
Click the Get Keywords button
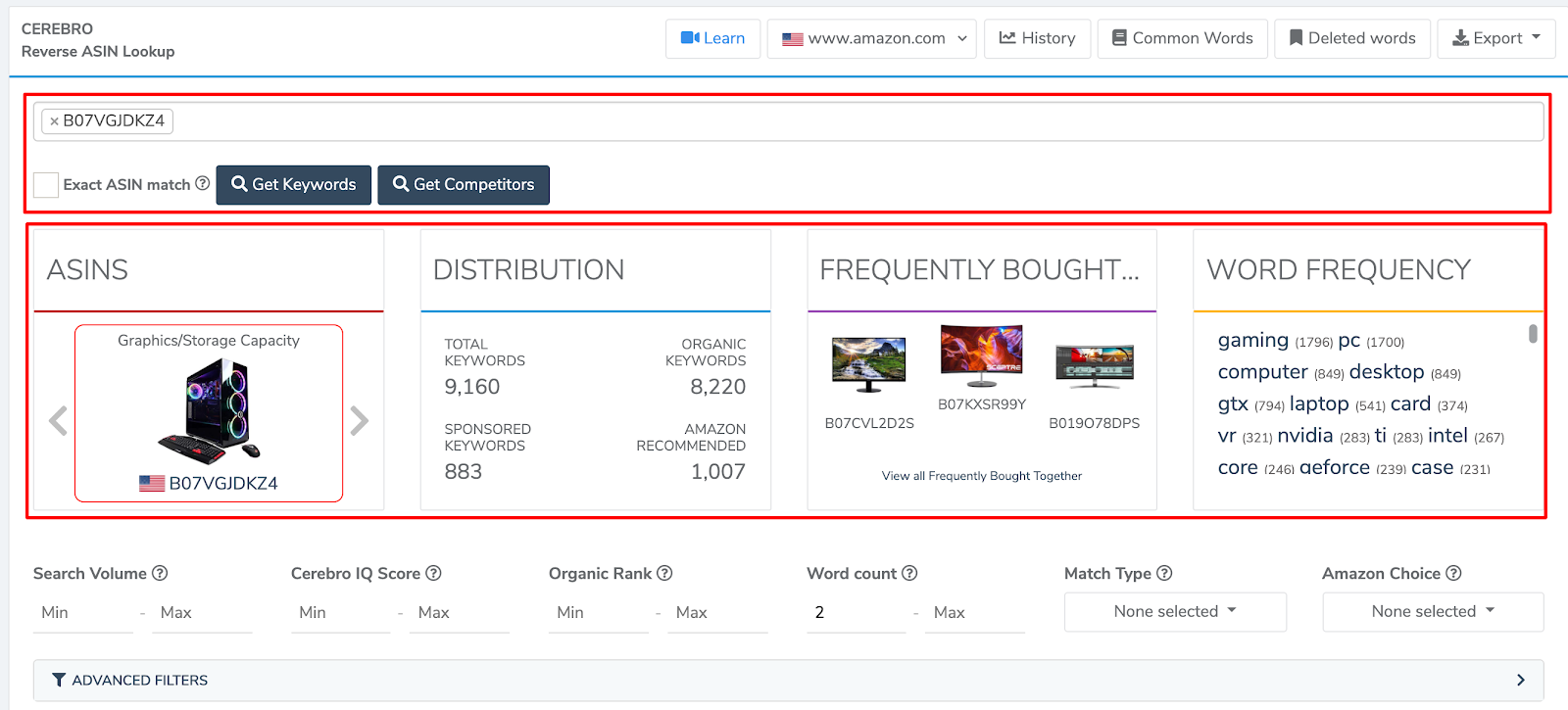[x=294, y=184]
